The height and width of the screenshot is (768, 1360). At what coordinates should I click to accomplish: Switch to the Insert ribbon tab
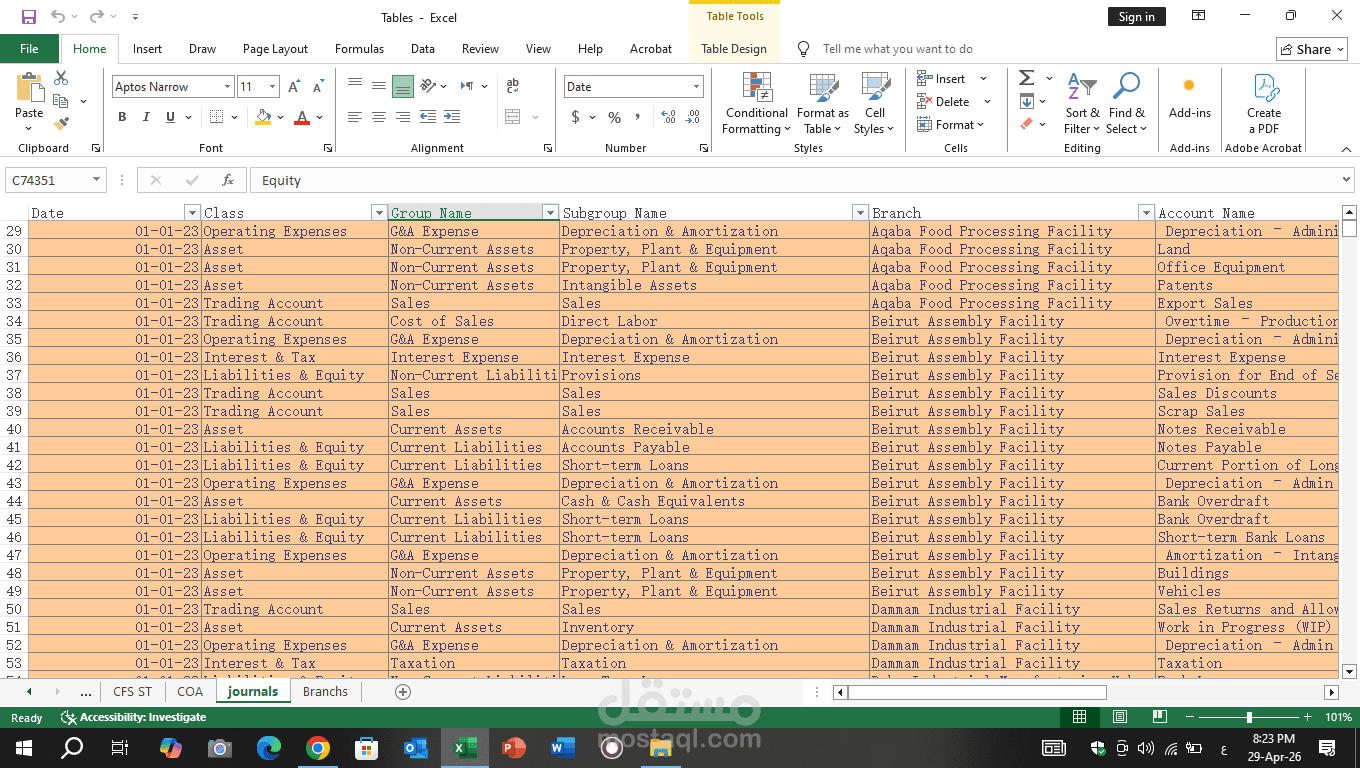[x=147, y=49]
